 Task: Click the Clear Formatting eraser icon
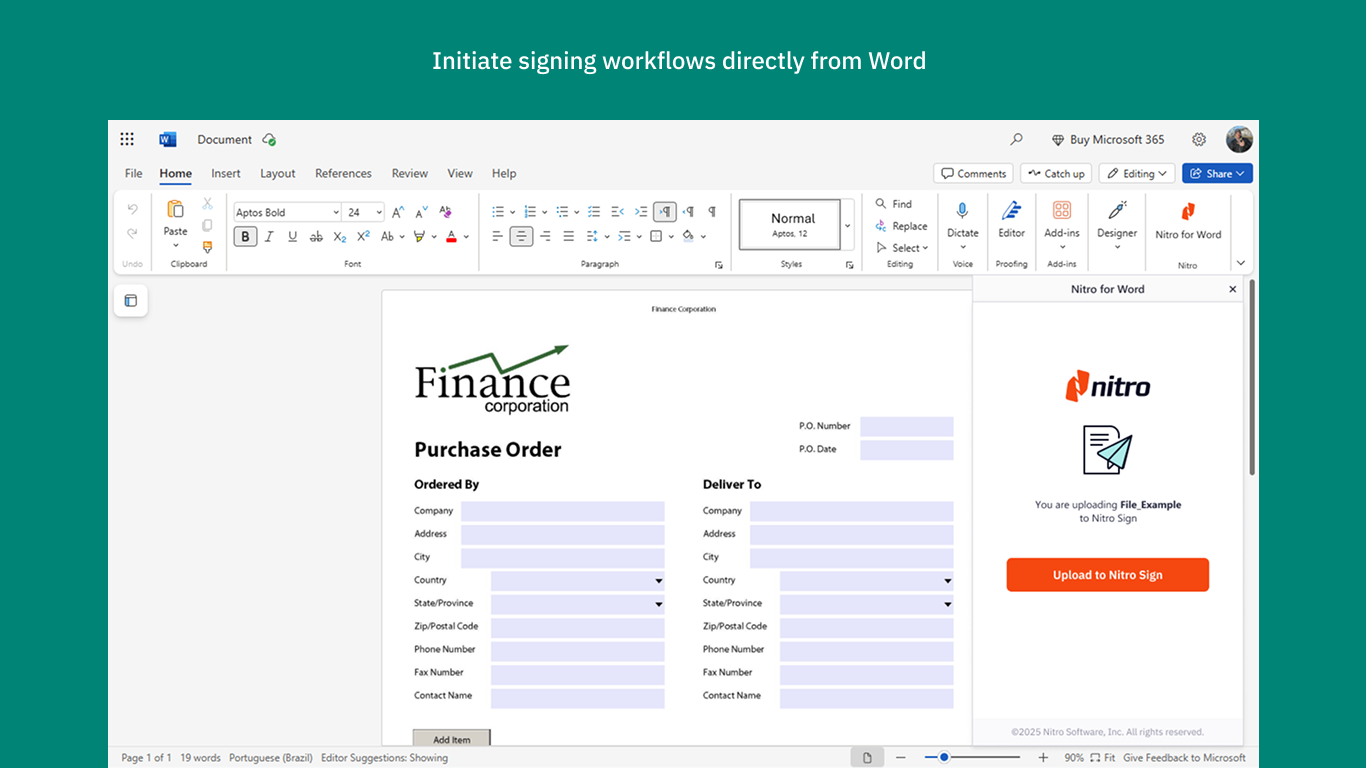pyautogui.click(x=445, y=212)
